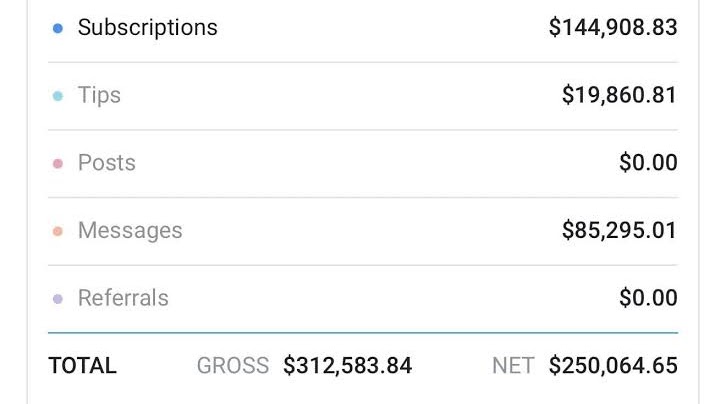Select the Subscriptions label
The image size is (726, 404).
click(148, 28)
